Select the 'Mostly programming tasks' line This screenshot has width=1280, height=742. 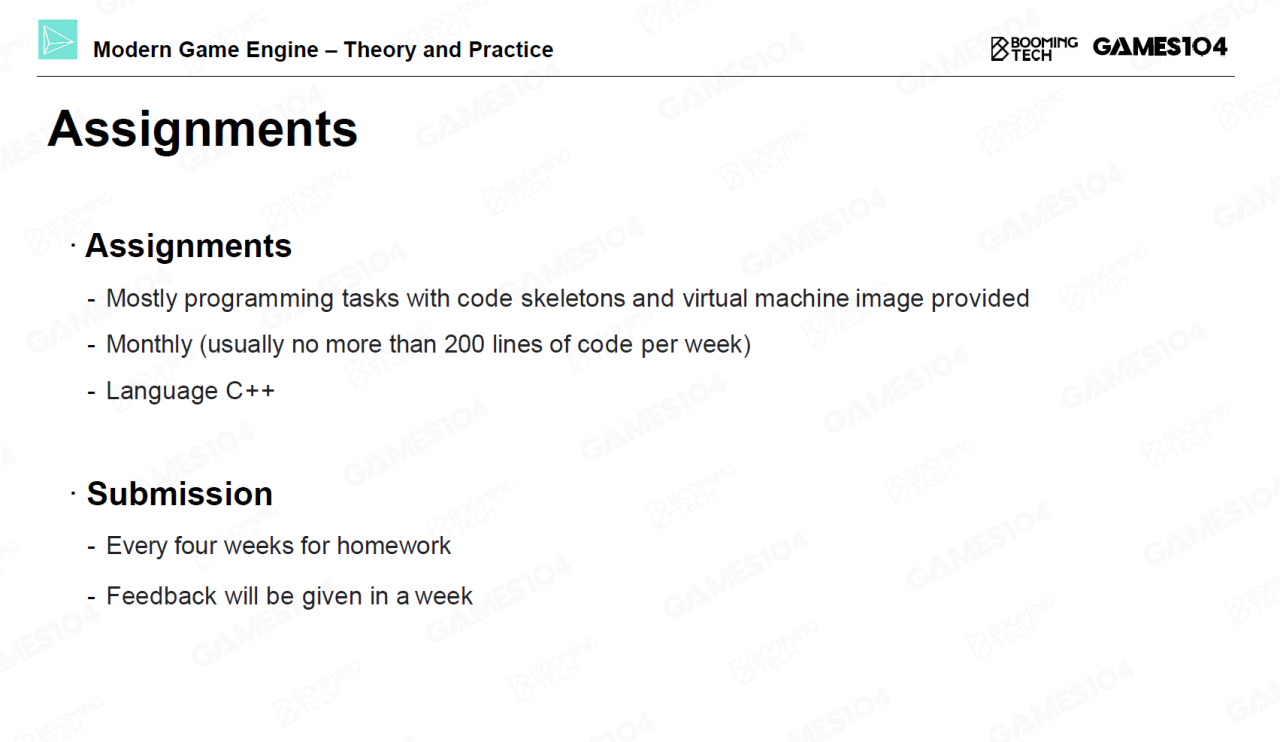pyautogui.click(x=567, y=298)
